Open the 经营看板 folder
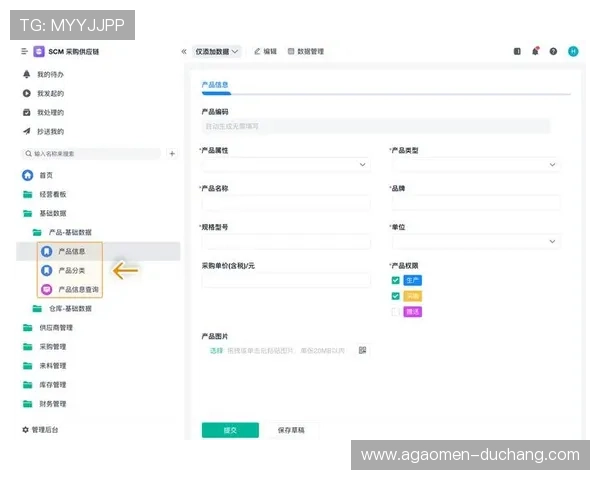 (45, 194)
